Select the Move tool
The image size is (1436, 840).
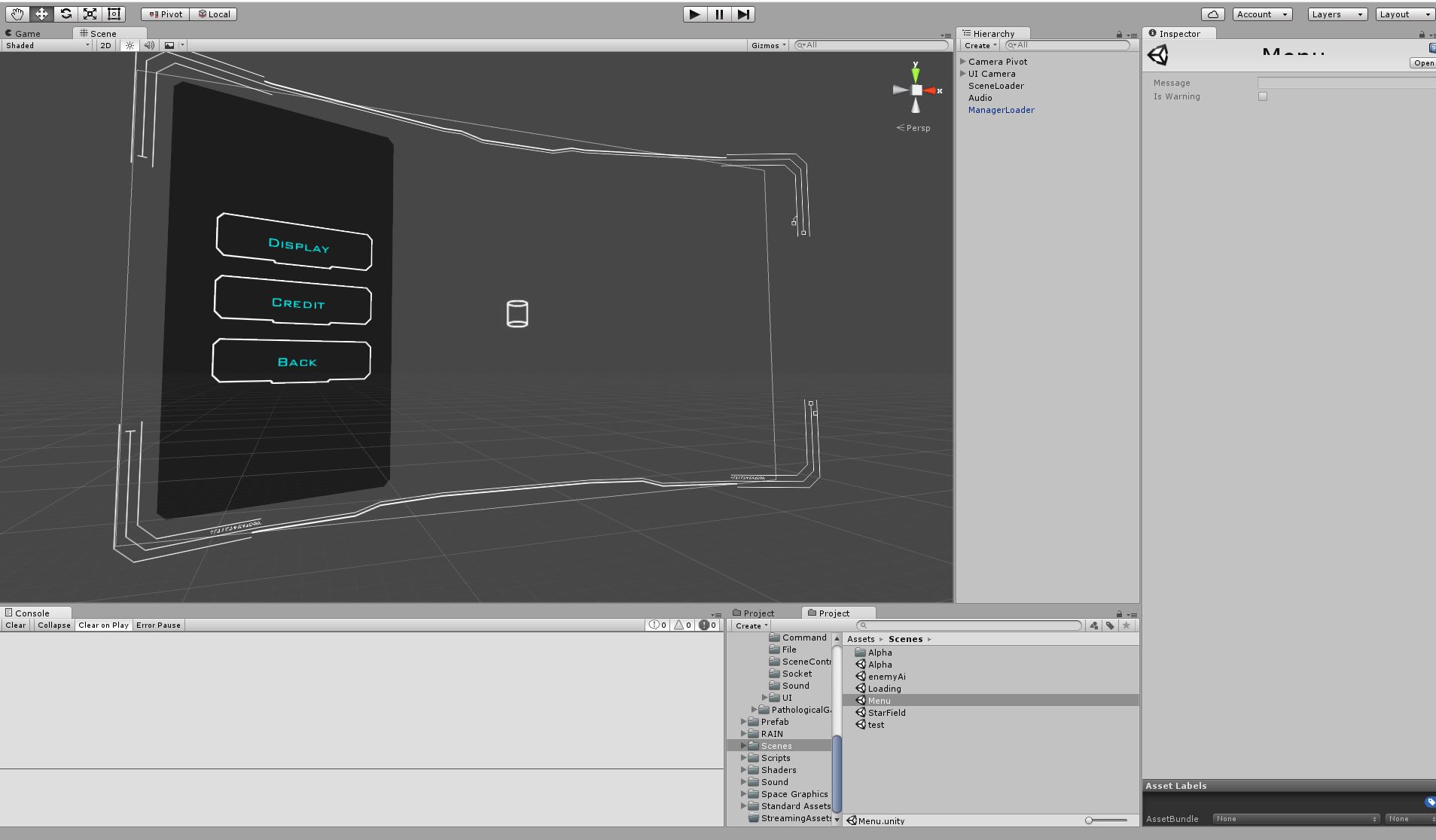coord(41,14)
